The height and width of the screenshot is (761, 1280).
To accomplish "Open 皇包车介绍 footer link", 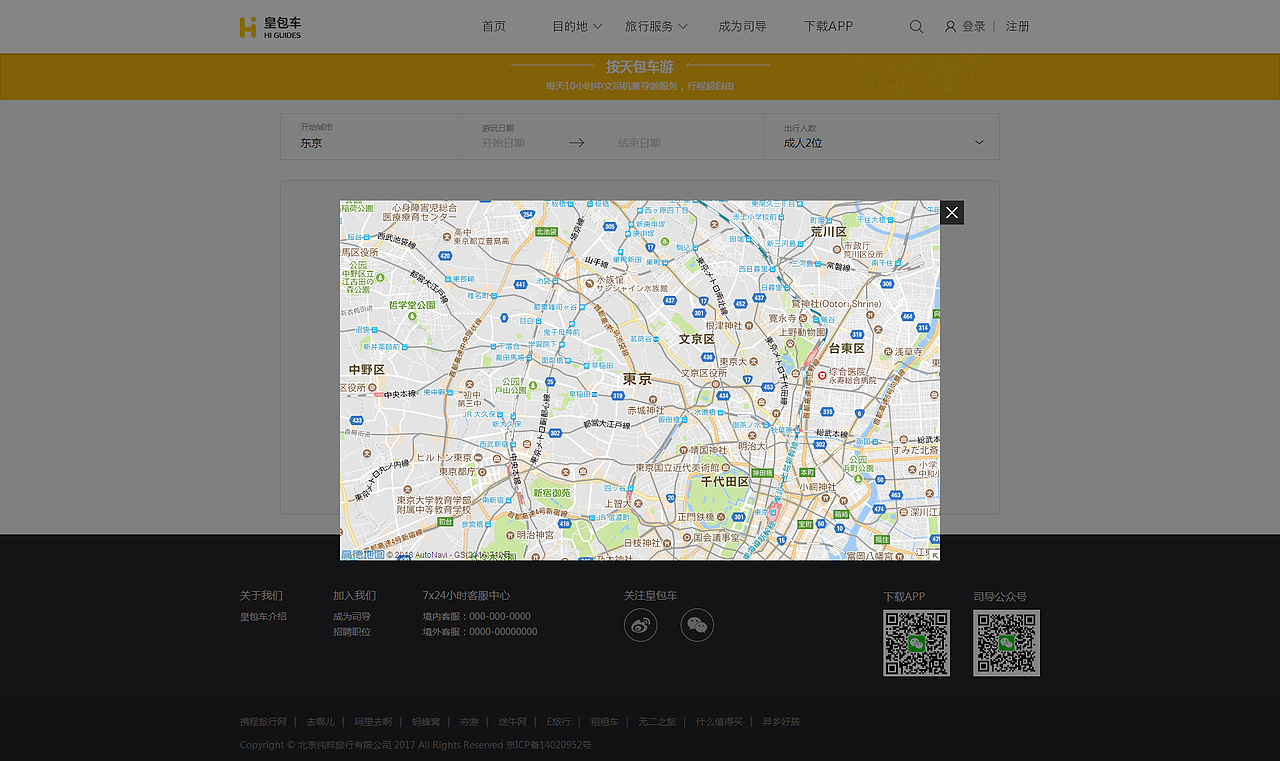I will (x=263, y=617).
